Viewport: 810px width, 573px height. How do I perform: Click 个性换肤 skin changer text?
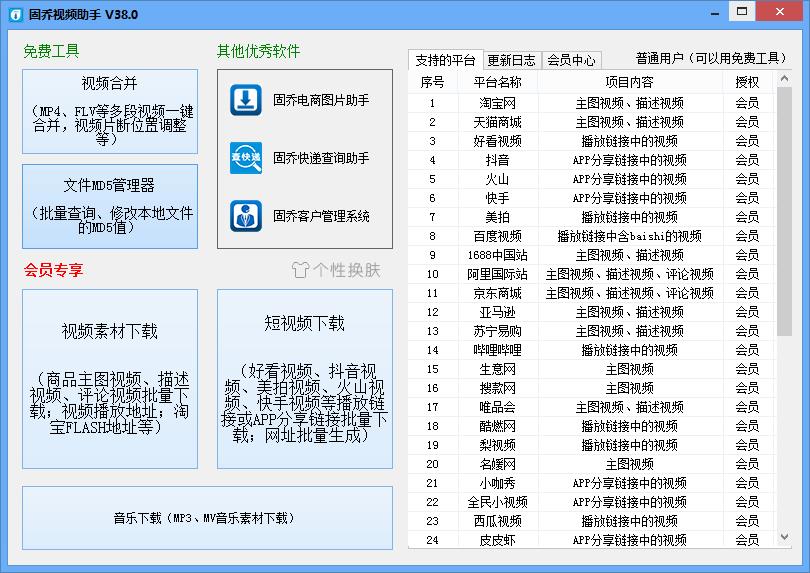(x=347, y=269)
